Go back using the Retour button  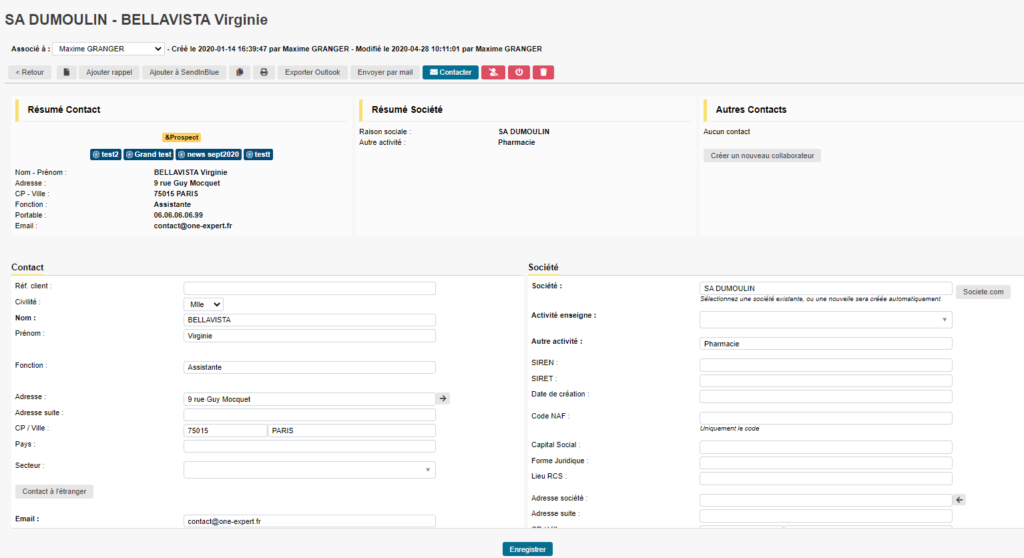pos(29,72)
